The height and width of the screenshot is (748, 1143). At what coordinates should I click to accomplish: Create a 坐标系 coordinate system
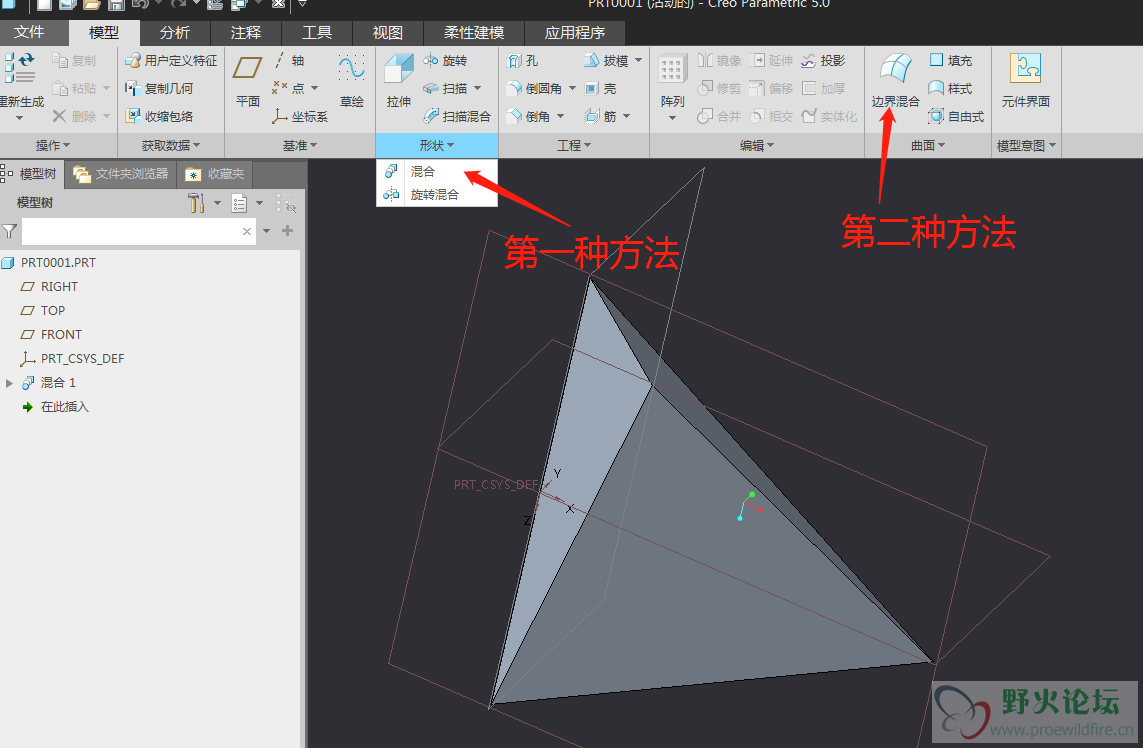coord(300,116)
